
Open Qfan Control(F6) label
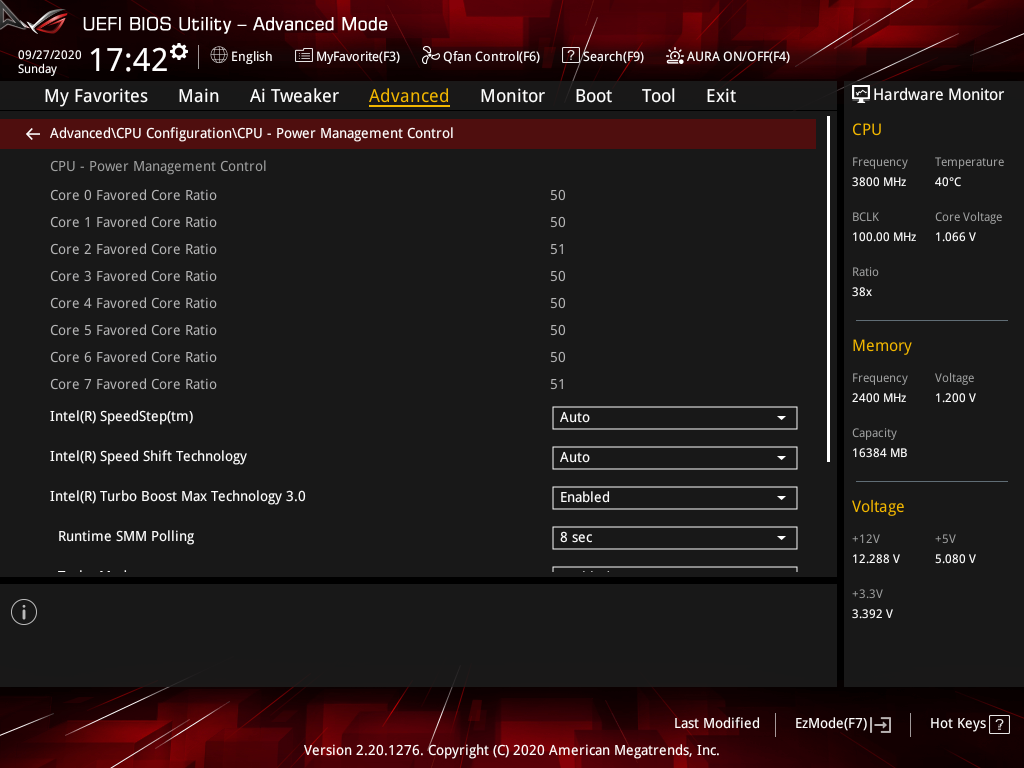[491, 57]
